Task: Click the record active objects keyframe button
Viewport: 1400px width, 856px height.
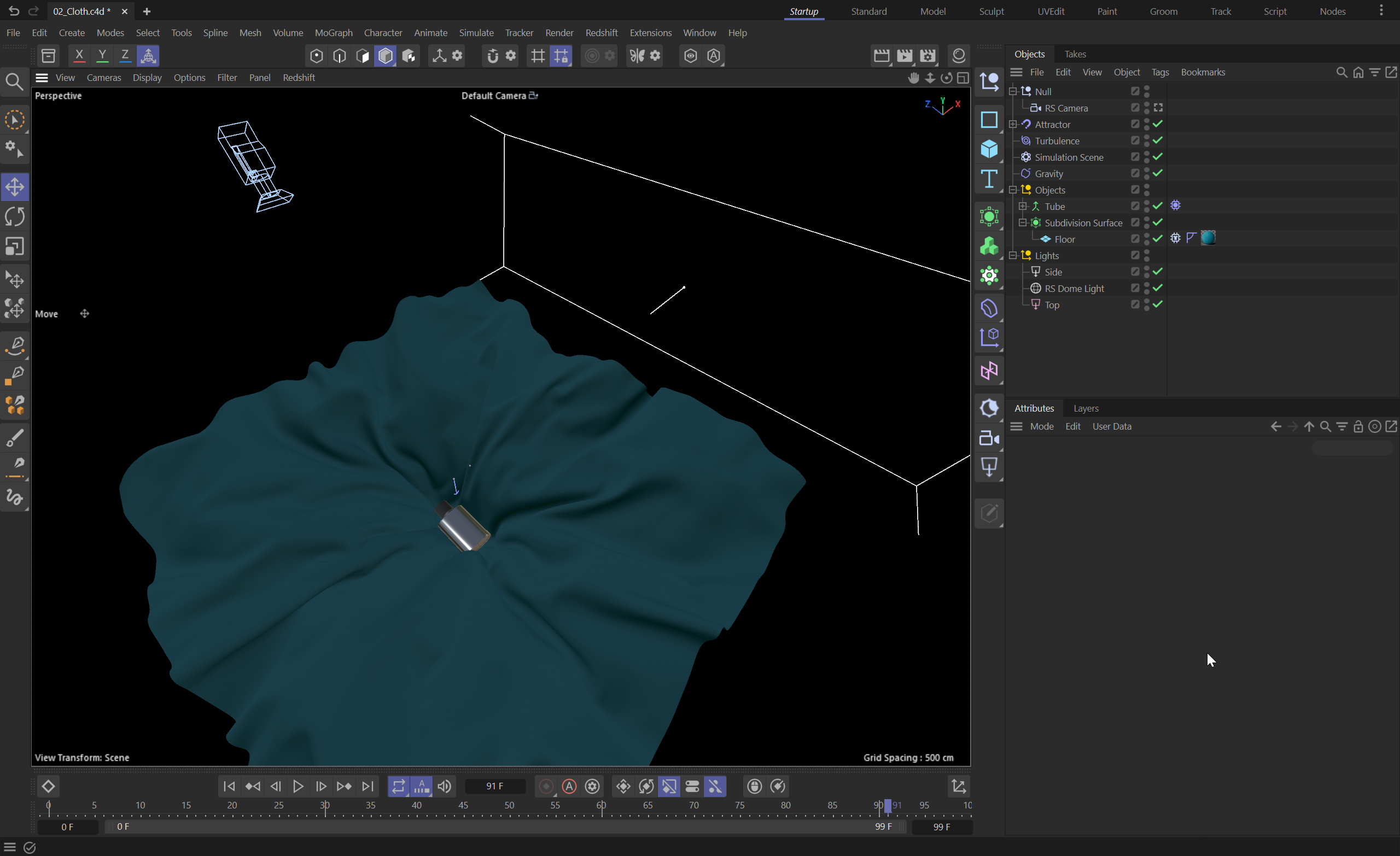Action: pos(546,786)
